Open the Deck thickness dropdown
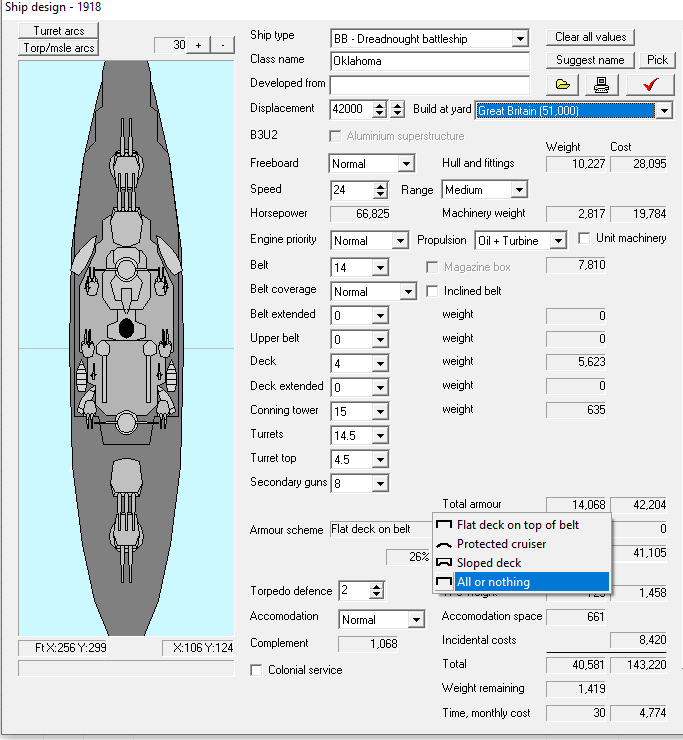 [x=380, y=363]
